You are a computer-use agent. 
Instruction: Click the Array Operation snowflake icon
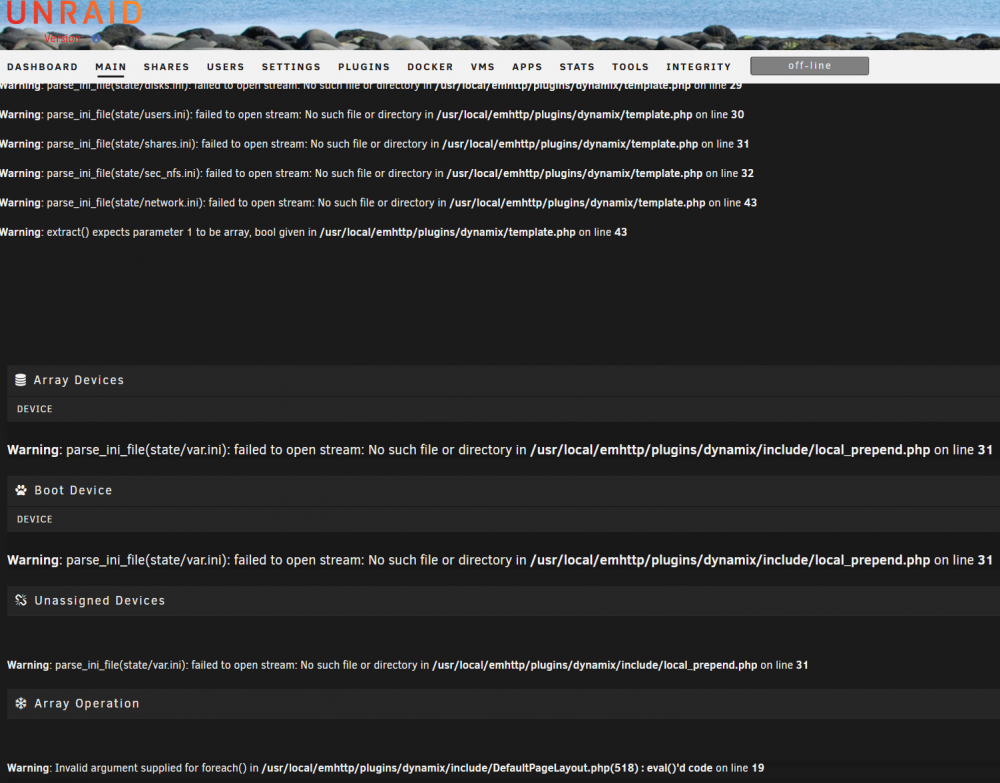point(21,703)
